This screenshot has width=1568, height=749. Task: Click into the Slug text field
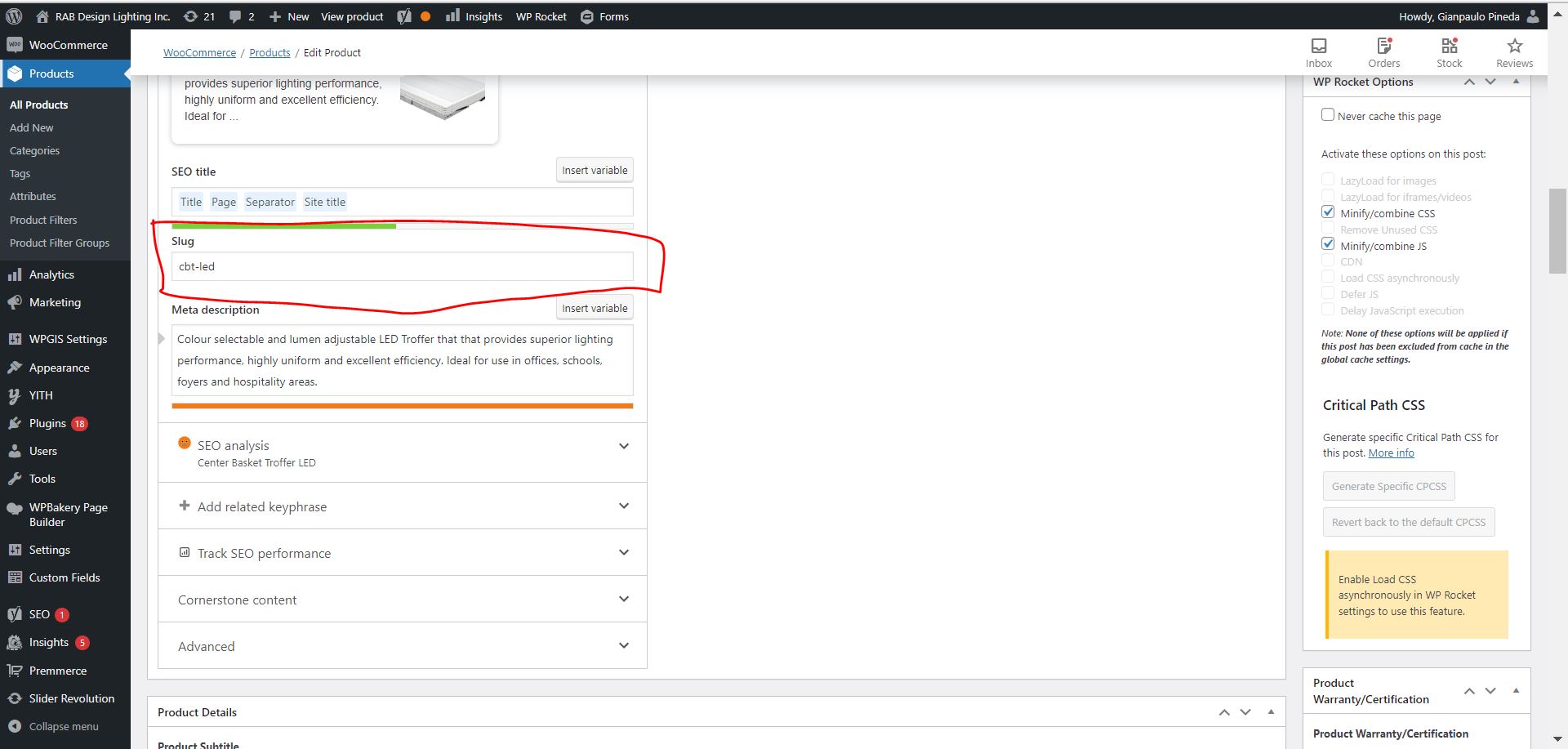(x=402, y=266)
